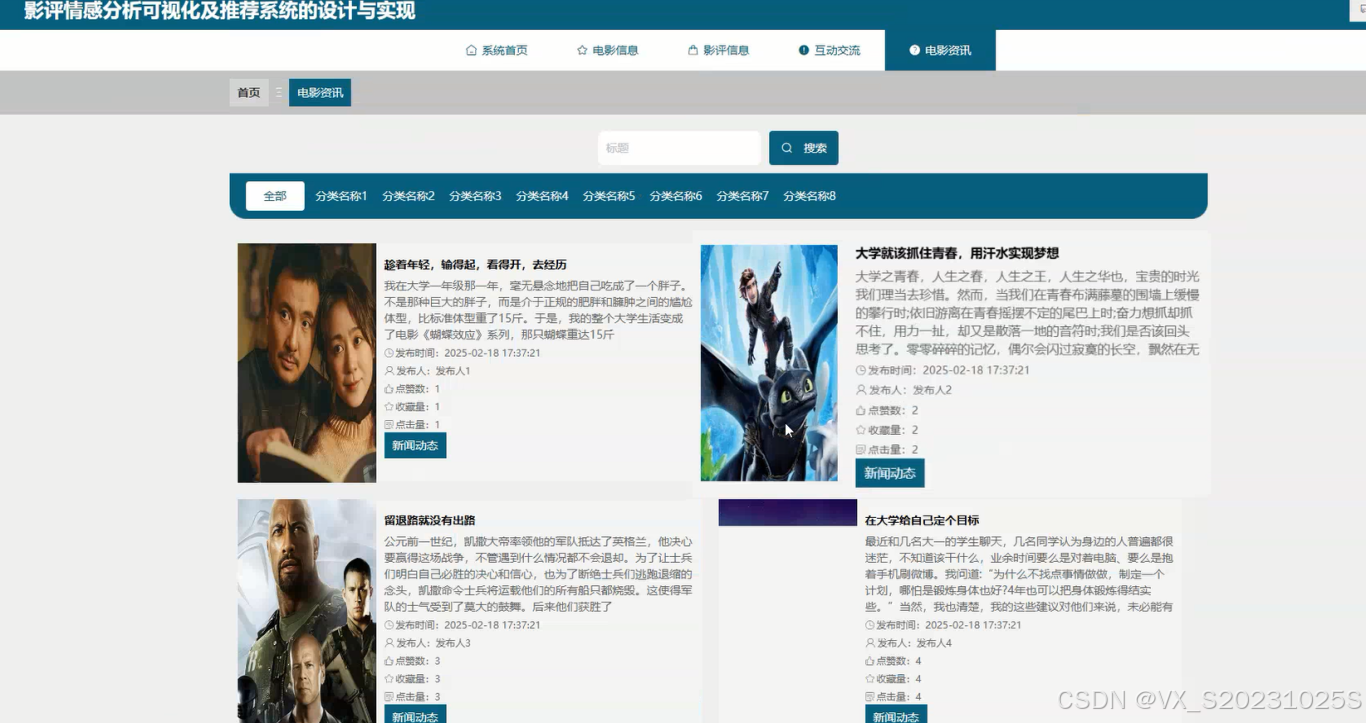
Task: Click the magnifier icon in 搜索 button
Action: (x=787, y=148)
